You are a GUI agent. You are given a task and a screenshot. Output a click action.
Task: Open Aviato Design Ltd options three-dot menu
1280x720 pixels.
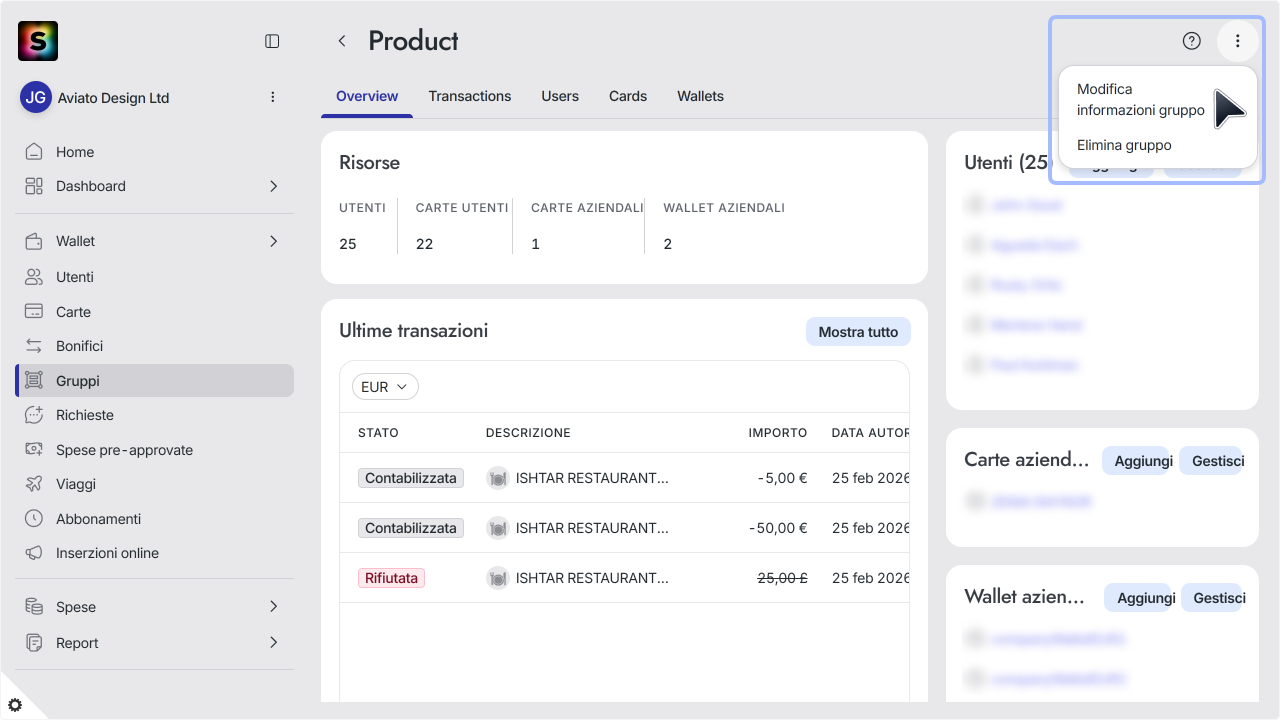273,98
